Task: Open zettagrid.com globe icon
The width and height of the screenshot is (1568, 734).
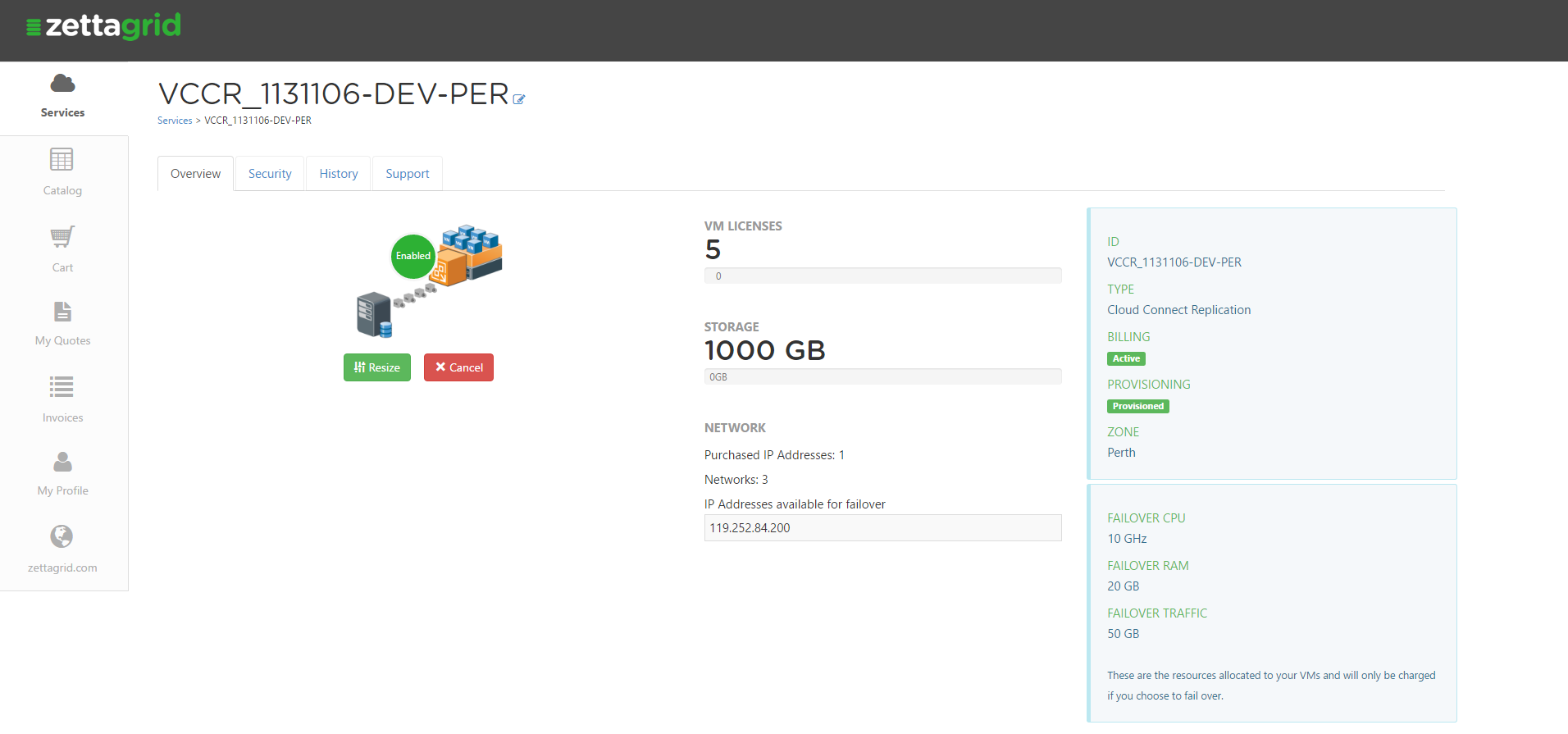Action: click(x=62, y=536)
